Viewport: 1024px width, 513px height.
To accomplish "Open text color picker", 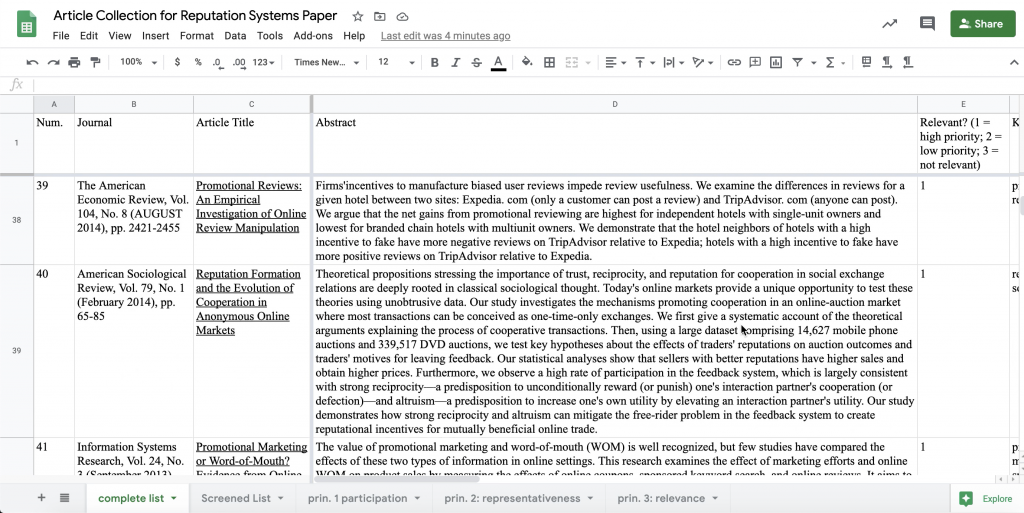I will [498, 62].
